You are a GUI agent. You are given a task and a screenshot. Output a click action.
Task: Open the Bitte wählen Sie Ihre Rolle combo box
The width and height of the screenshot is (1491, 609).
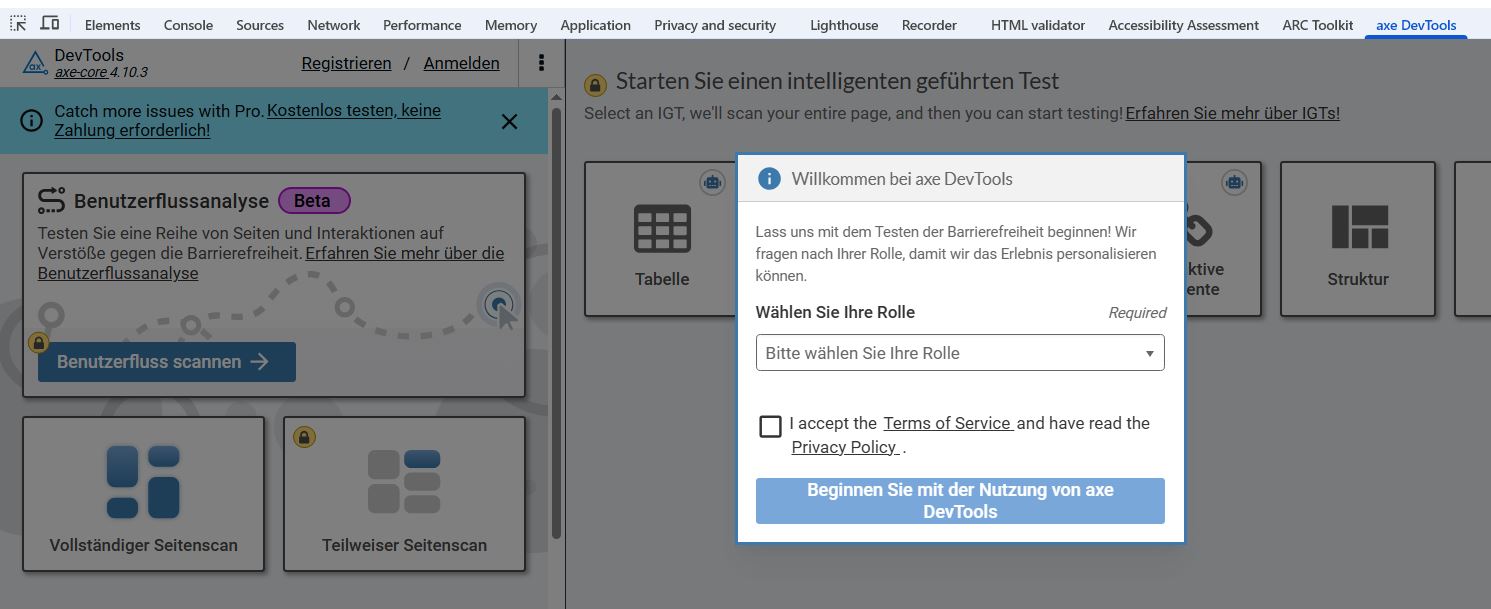960,353
